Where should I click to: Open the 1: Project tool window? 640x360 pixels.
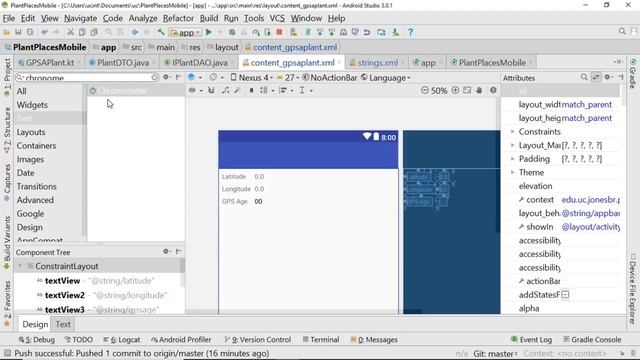7,78
